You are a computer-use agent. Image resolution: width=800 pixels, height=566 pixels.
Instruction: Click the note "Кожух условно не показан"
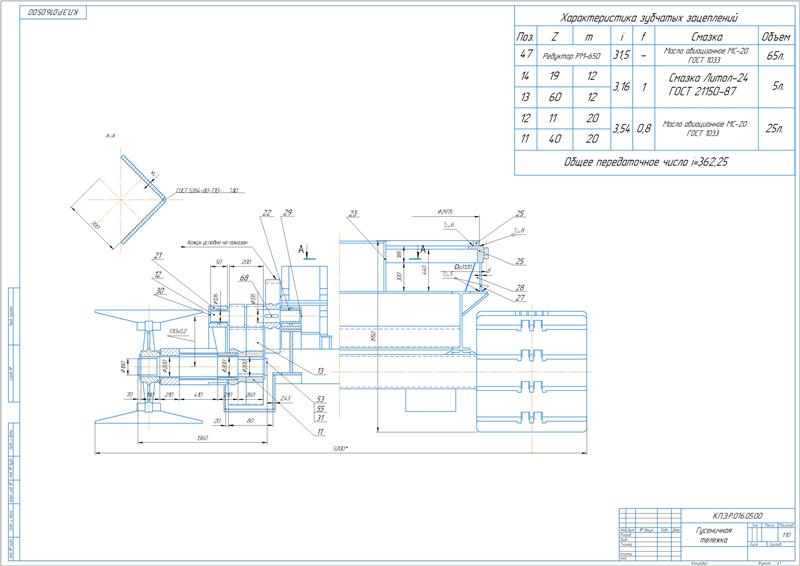[217, 243]
